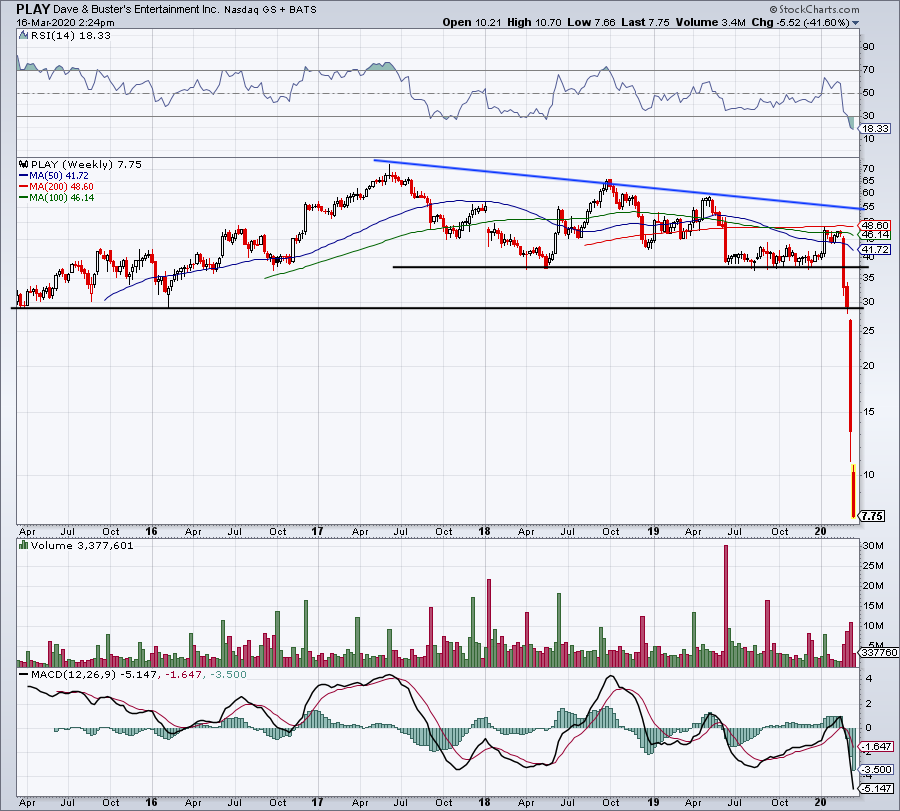This screenshot has height=811, width=900.
Task: Click the 7.75 last price tag
Action: coord(872,516)
